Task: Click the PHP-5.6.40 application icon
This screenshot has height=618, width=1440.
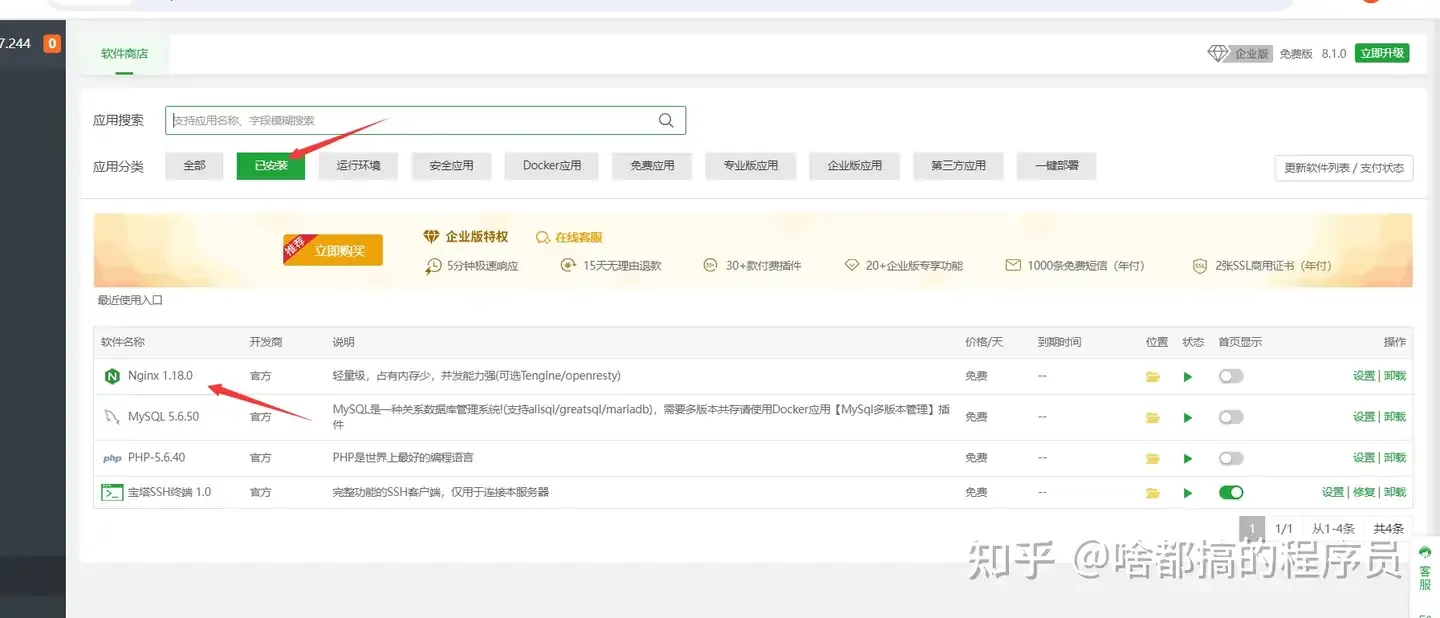Action: (x=111, y=458)
